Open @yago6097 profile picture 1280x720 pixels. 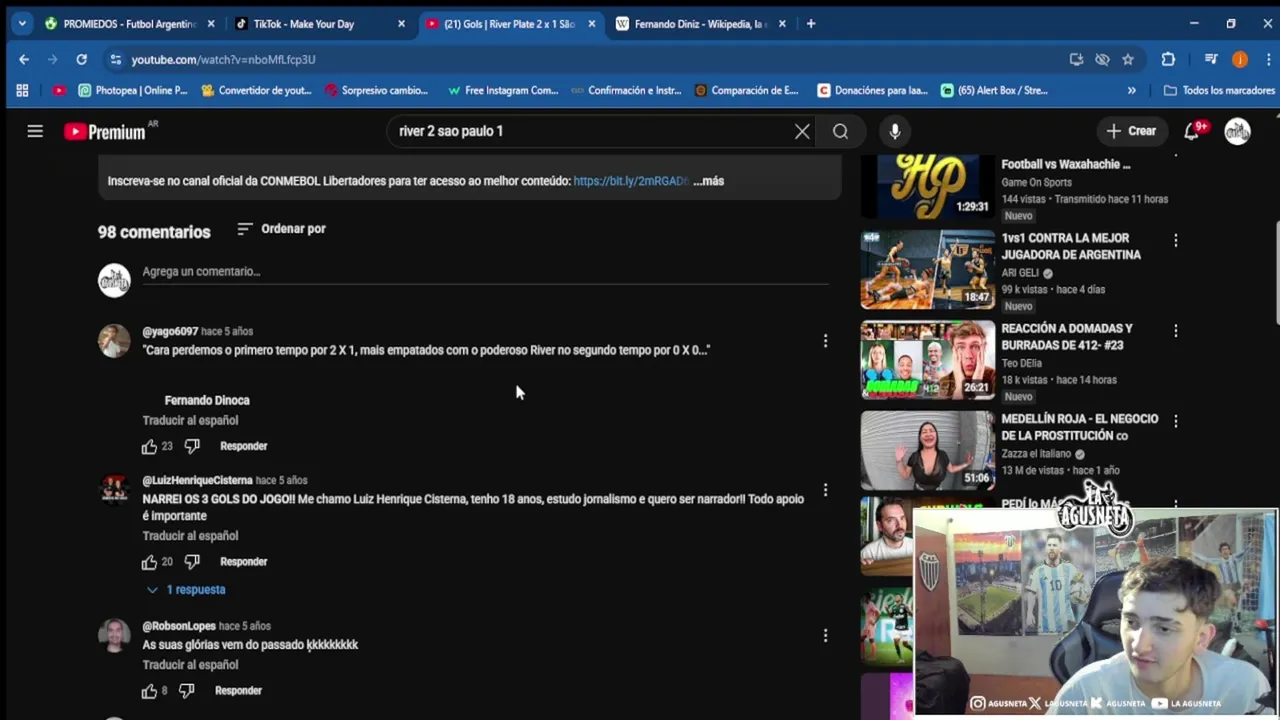click(114, 341)
